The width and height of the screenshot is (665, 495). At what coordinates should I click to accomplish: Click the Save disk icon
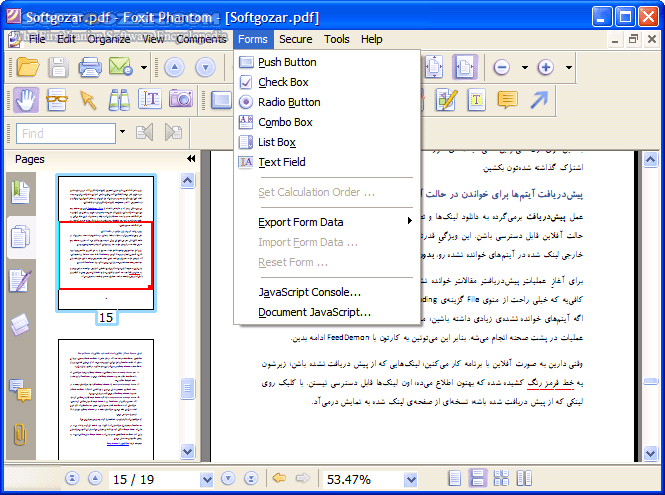tap(58, 67)
